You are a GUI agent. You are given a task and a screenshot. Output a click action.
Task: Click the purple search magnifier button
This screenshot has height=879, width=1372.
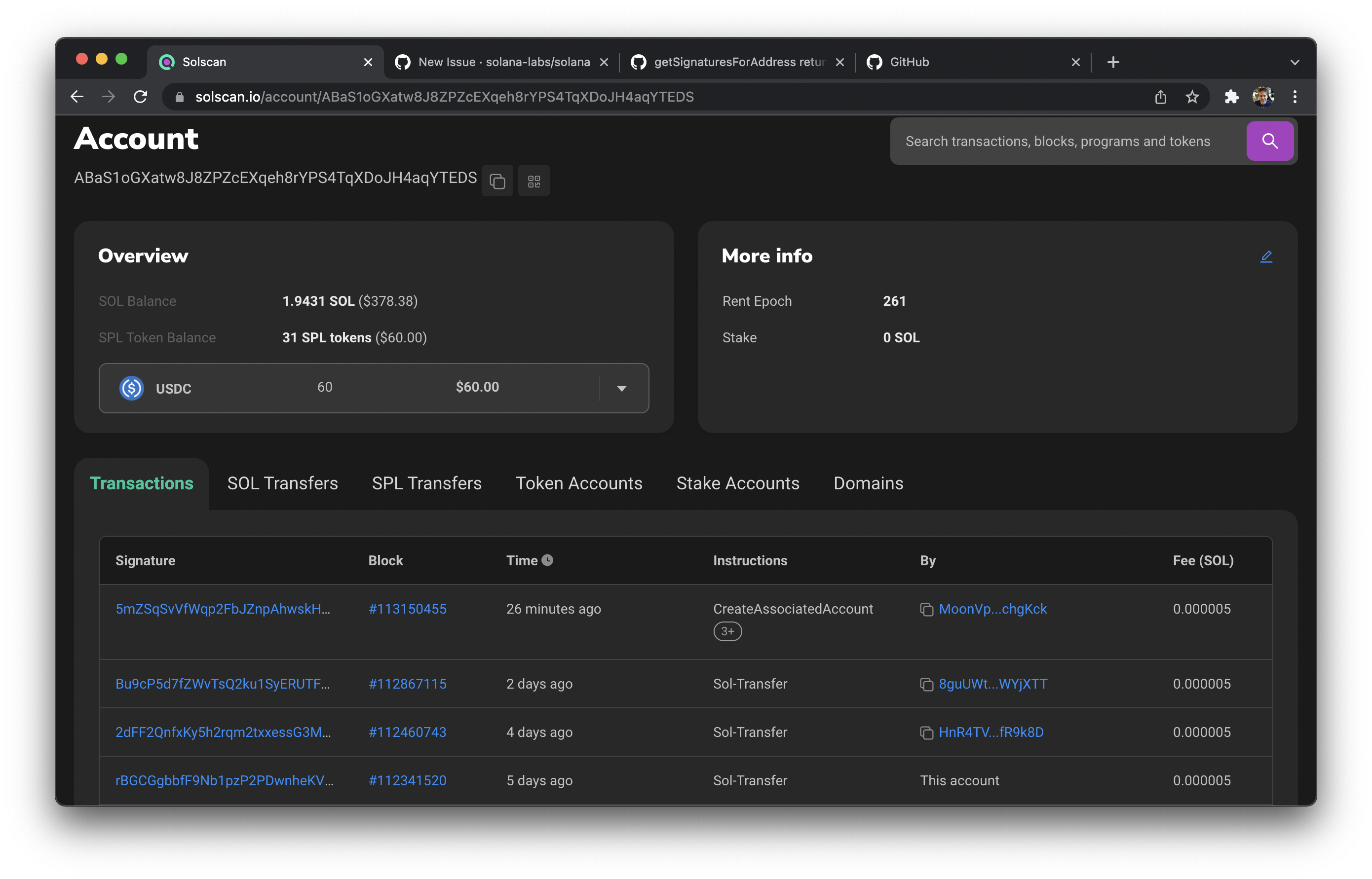point(1269,141)
